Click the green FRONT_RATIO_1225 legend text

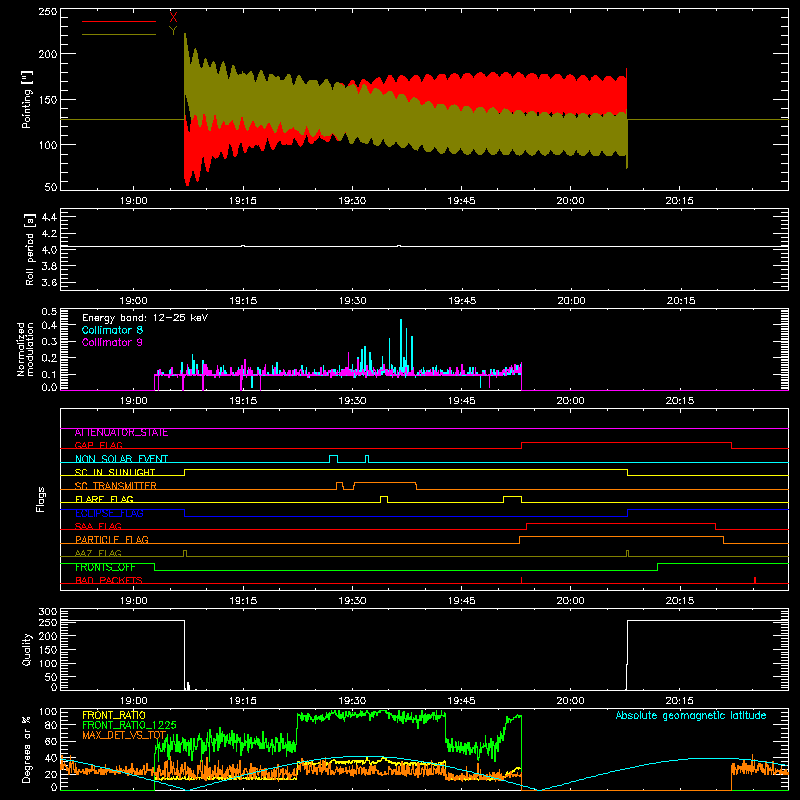click(x=130, y=725)
